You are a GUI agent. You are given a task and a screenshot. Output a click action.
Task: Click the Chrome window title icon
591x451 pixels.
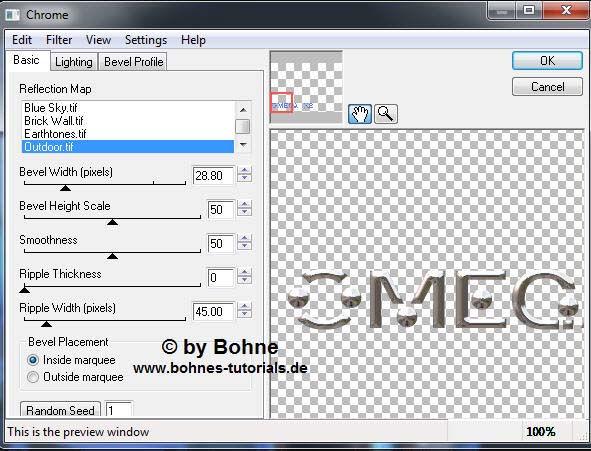pos(13,15)
